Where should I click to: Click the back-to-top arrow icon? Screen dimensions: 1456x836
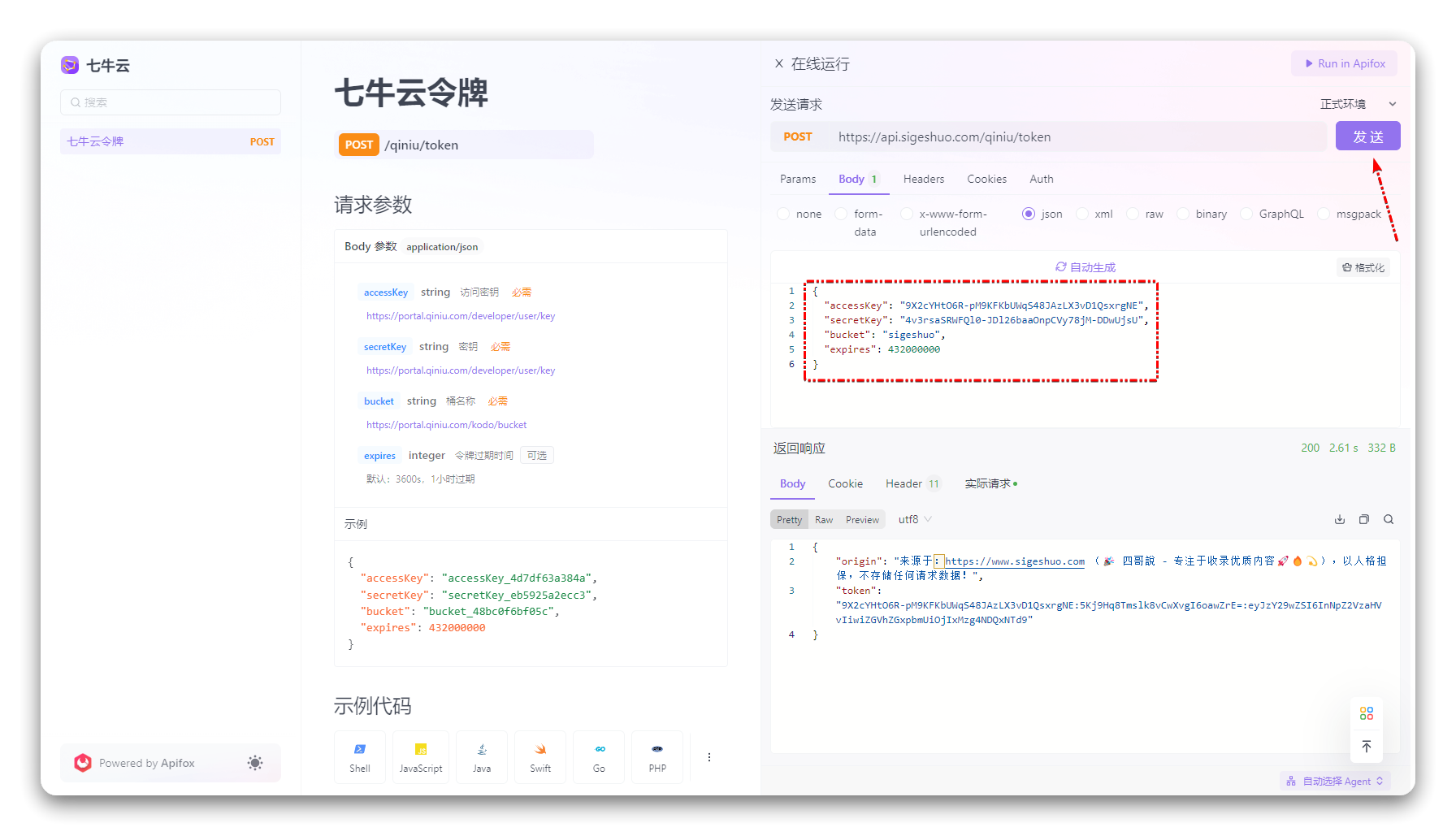click(1367, 746)
